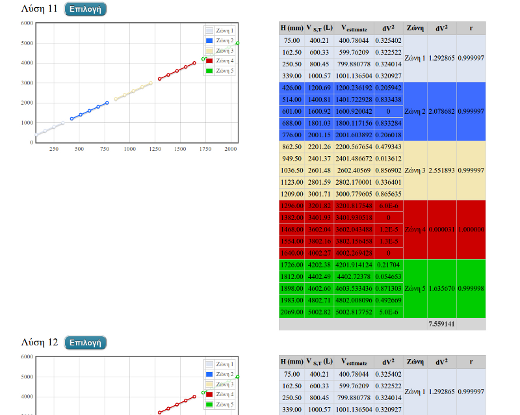The height and width of the screenshot is (415, 520).
Task: Click the 2.551893 zone dV² cell
Action: click(442, 170)
